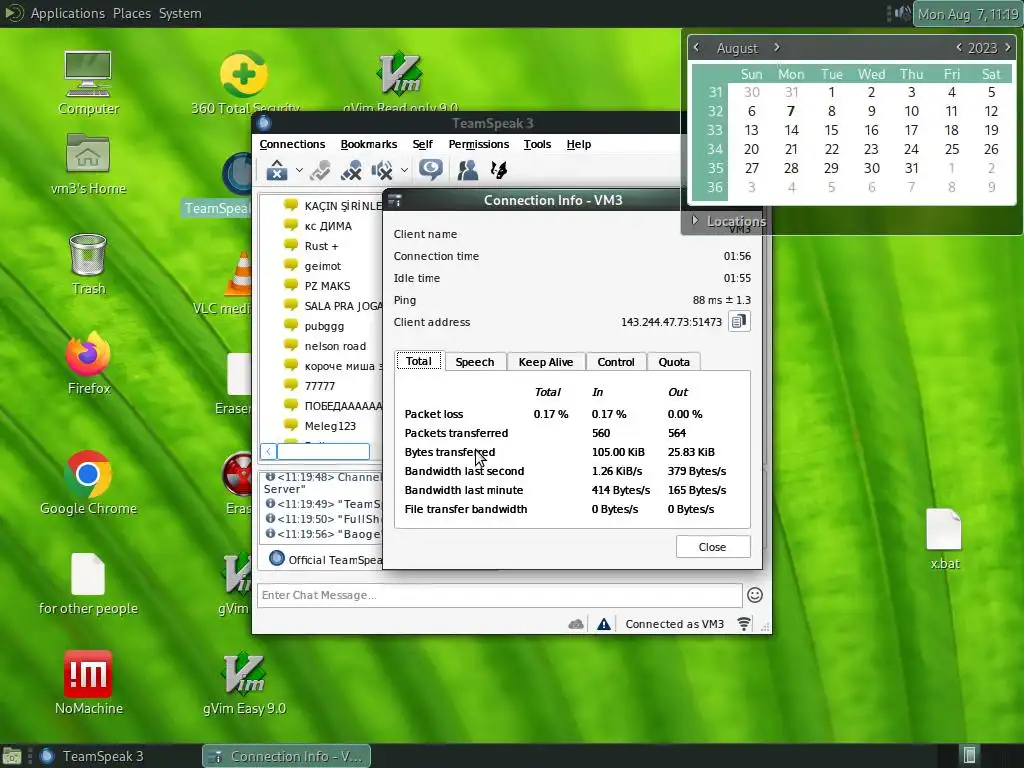Select the geimot channel

point(323,266)
